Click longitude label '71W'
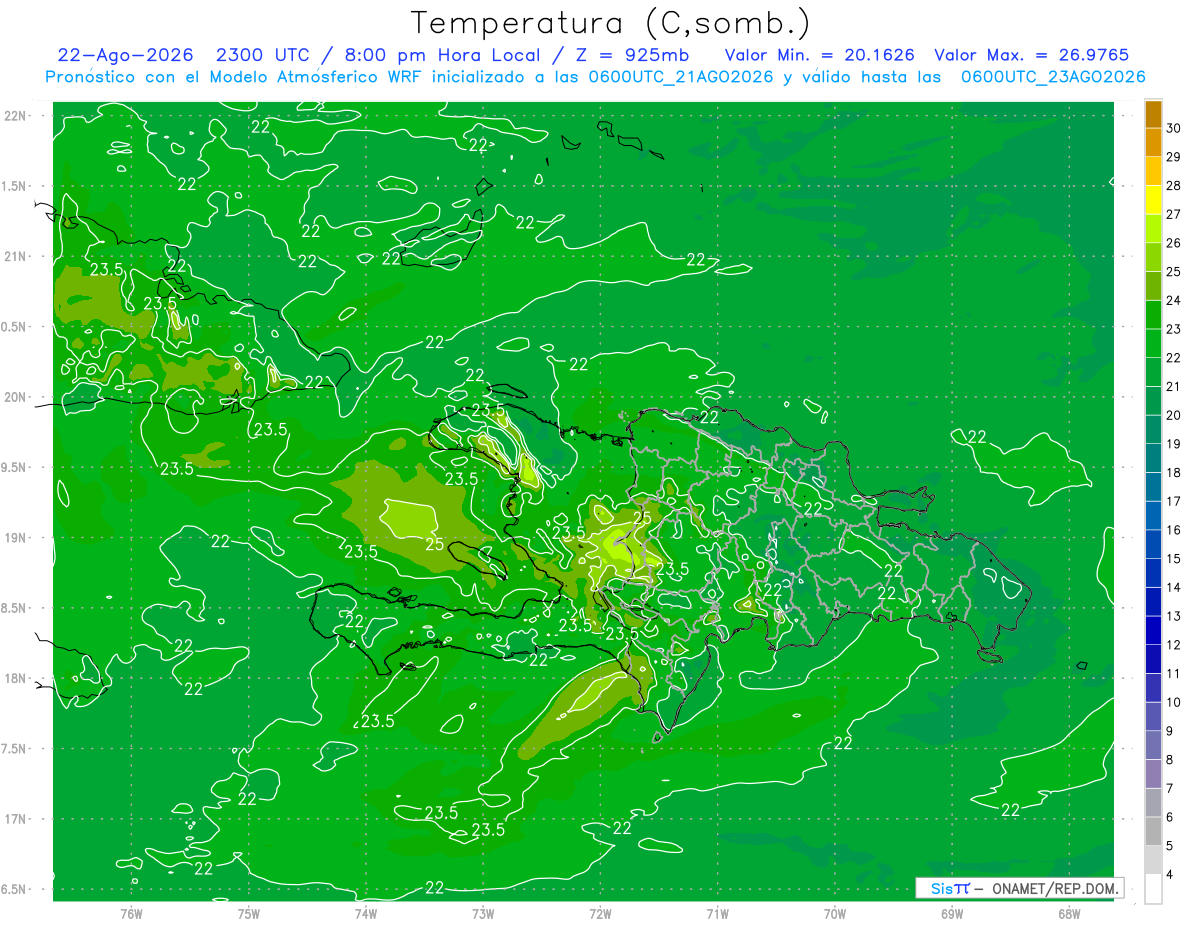 pyautogui.click(x=717, y=914)
